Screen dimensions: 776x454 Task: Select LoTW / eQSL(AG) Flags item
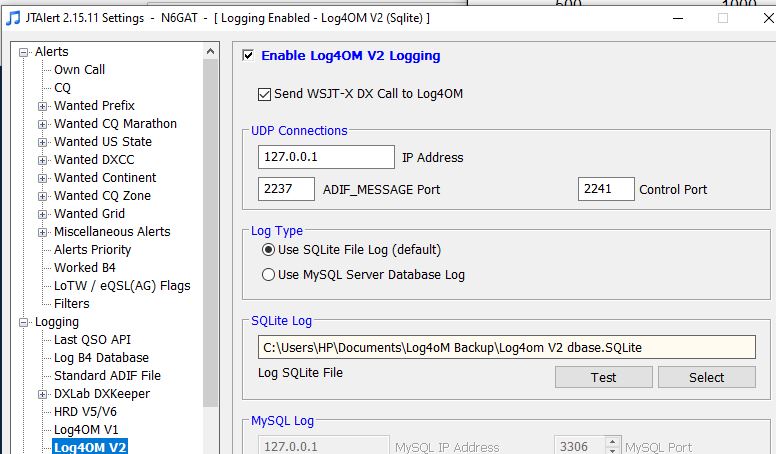[122, 286]
